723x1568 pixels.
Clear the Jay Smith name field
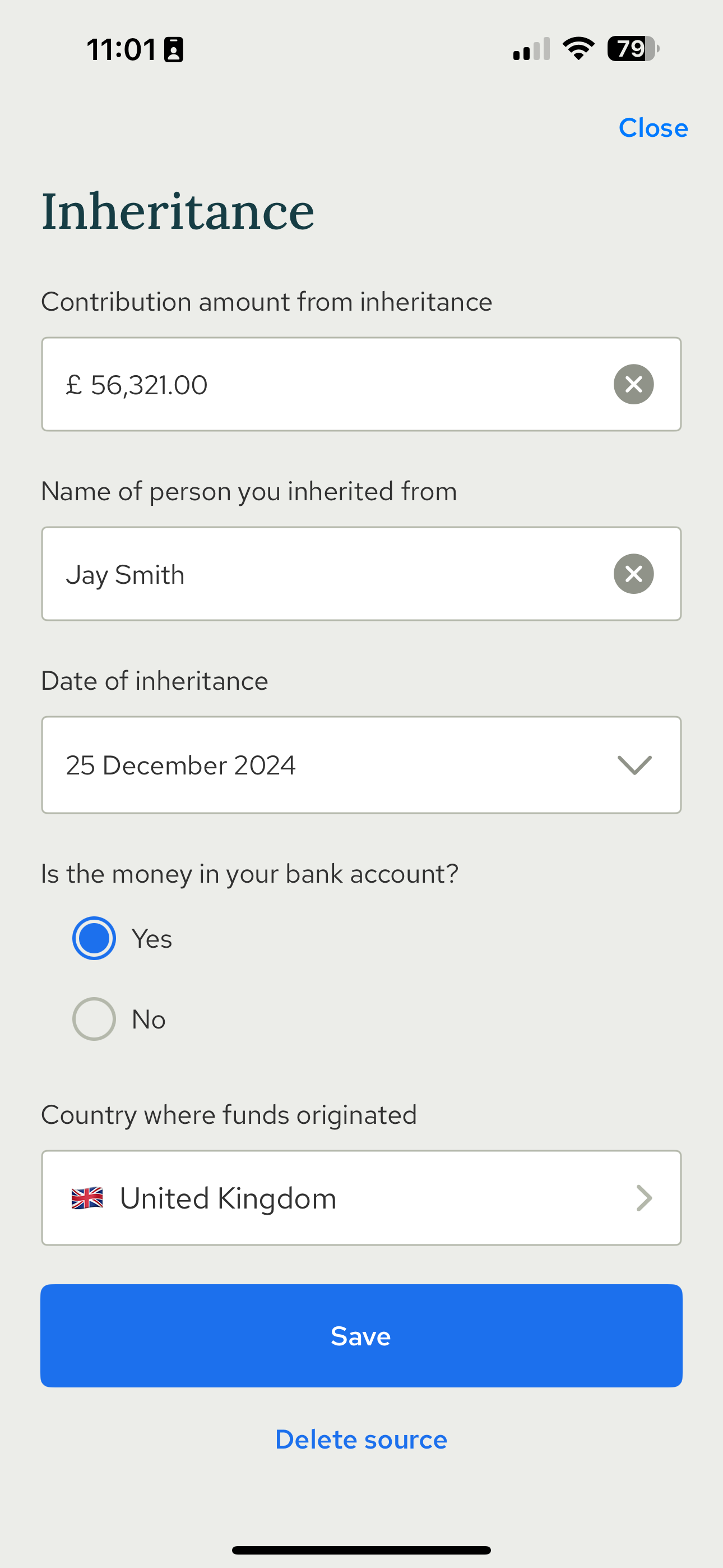(633, 573)
